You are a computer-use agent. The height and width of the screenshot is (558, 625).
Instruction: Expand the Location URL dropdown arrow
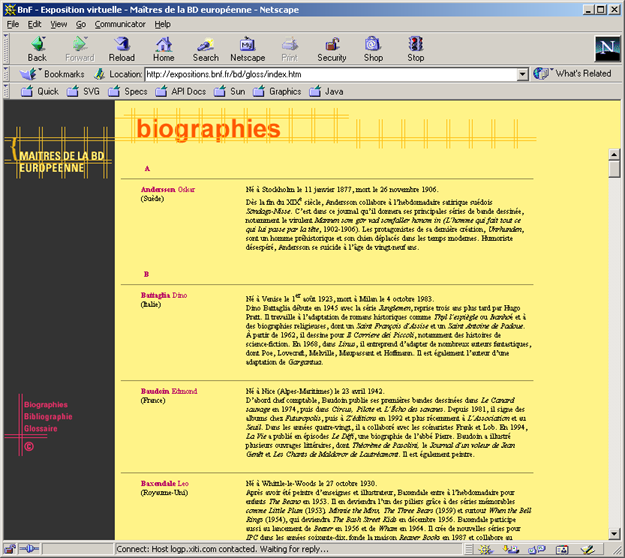522,74
